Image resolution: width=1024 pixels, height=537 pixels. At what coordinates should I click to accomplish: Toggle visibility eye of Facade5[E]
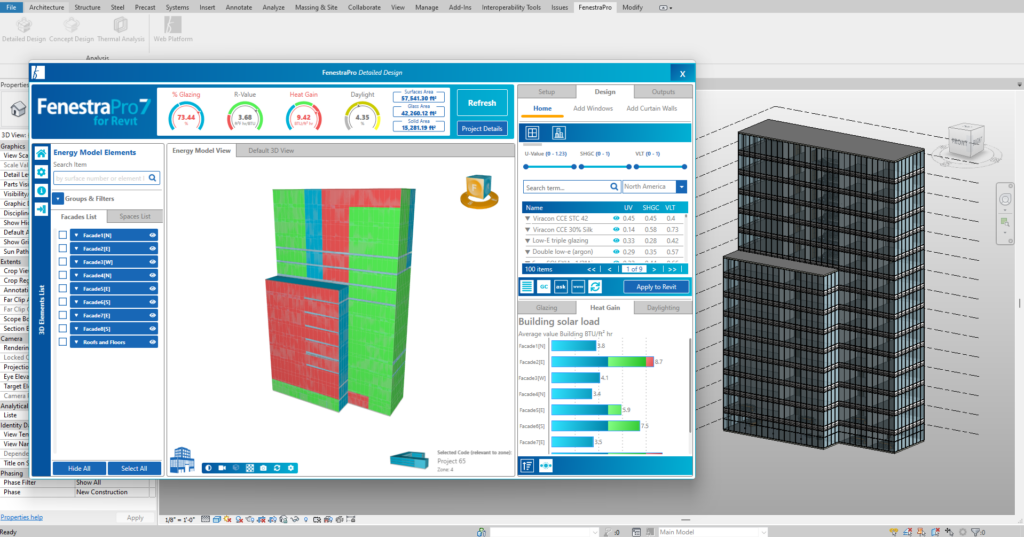point(152,288)
